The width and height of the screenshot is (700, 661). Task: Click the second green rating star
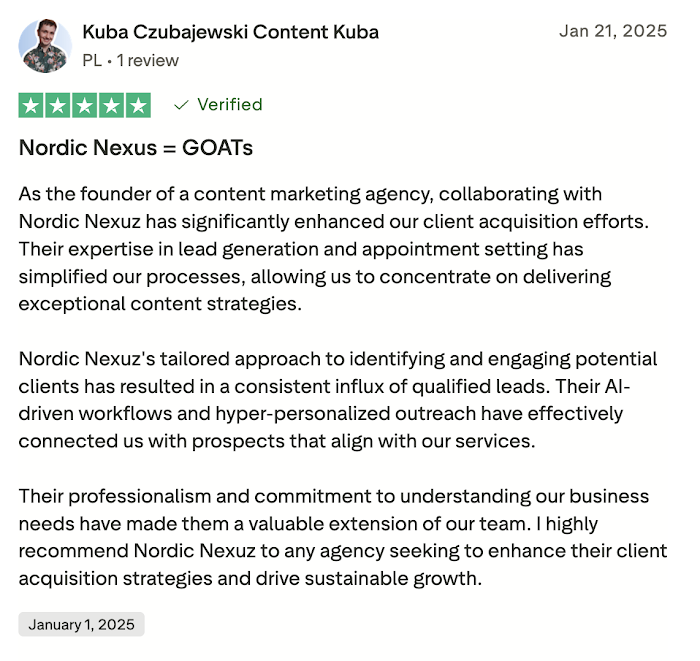(58, 105)
